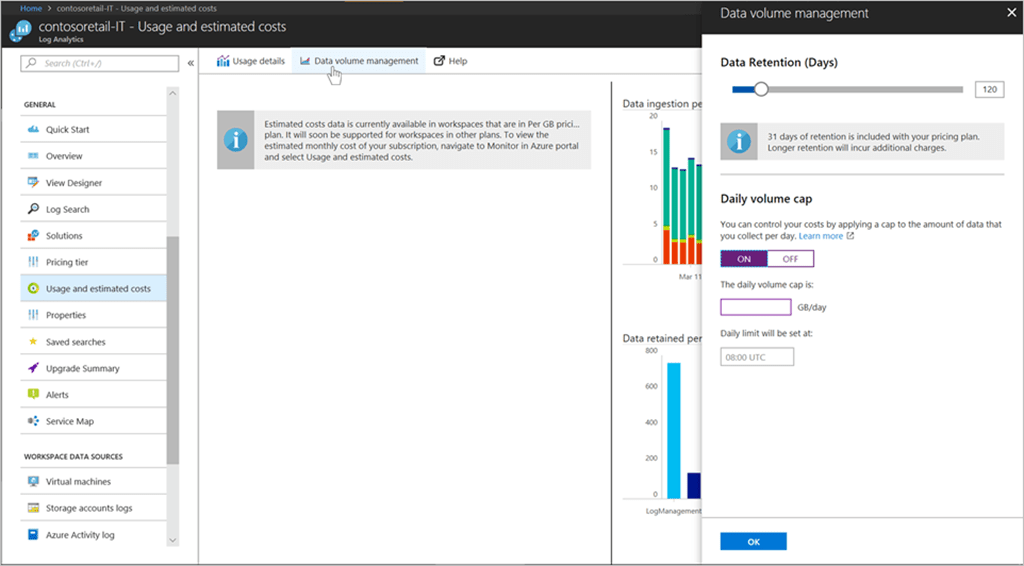1024x566 pixels.
Task: Click the Upgrade Summary rocket icon
Action: (x=33, y=368)
